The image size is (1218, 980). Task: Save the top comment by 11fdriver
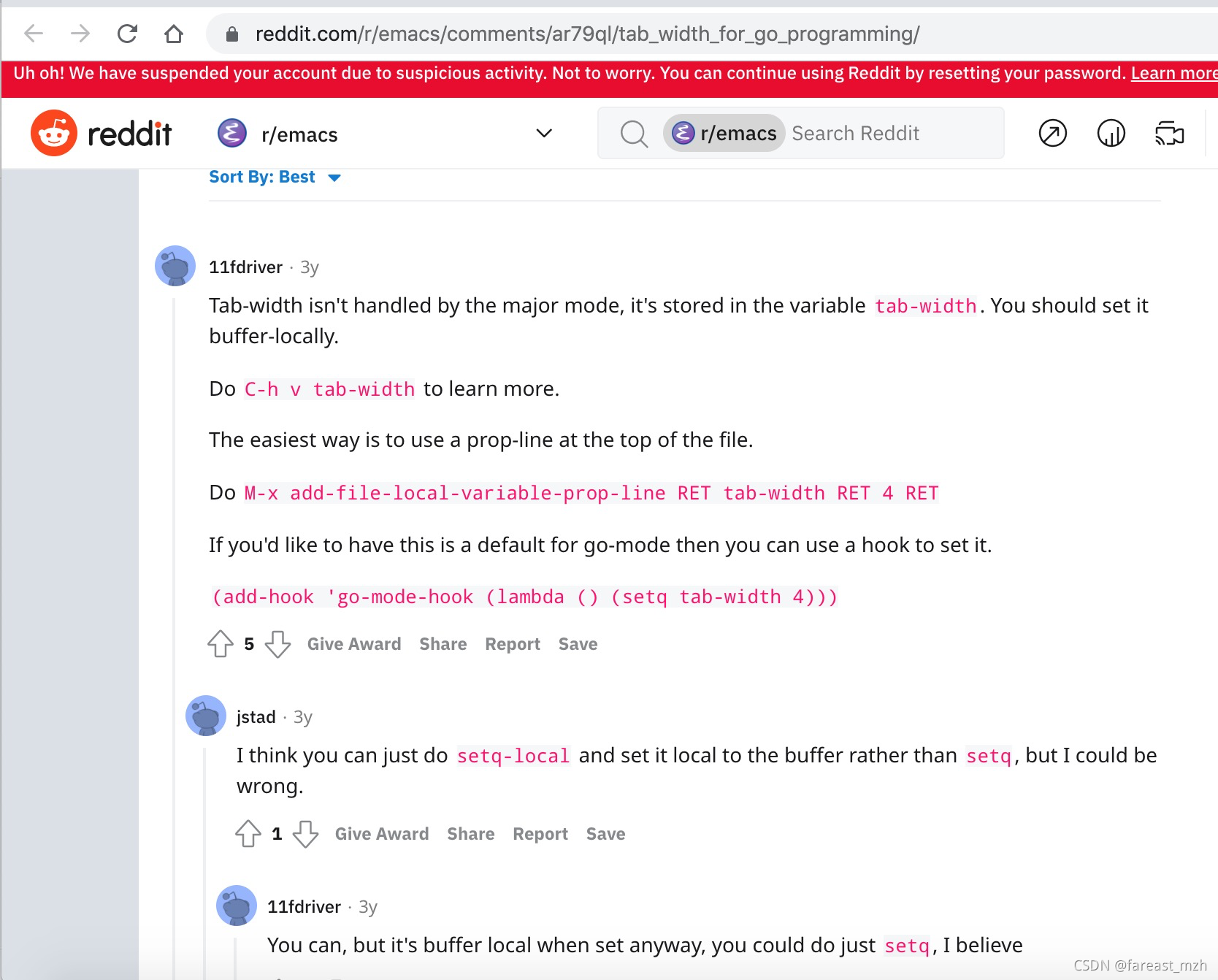578,643
